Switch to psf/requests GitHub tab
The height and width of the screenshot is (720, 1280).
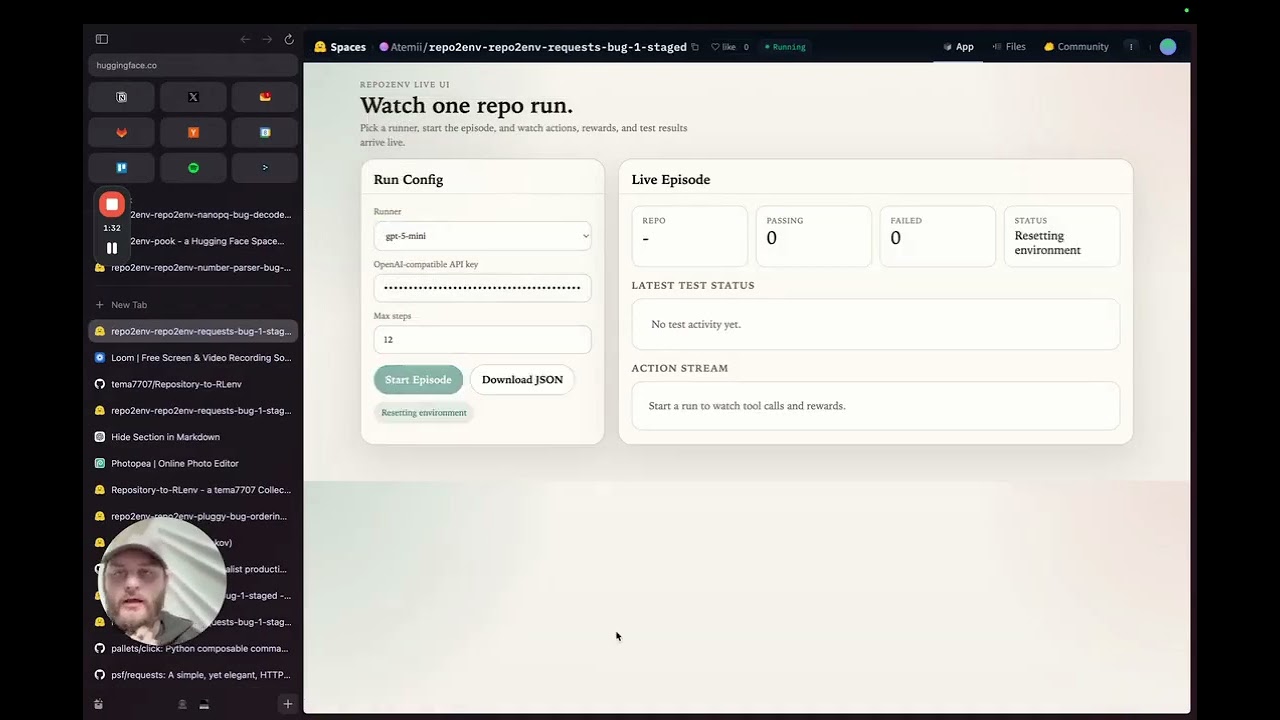point(193,675)
